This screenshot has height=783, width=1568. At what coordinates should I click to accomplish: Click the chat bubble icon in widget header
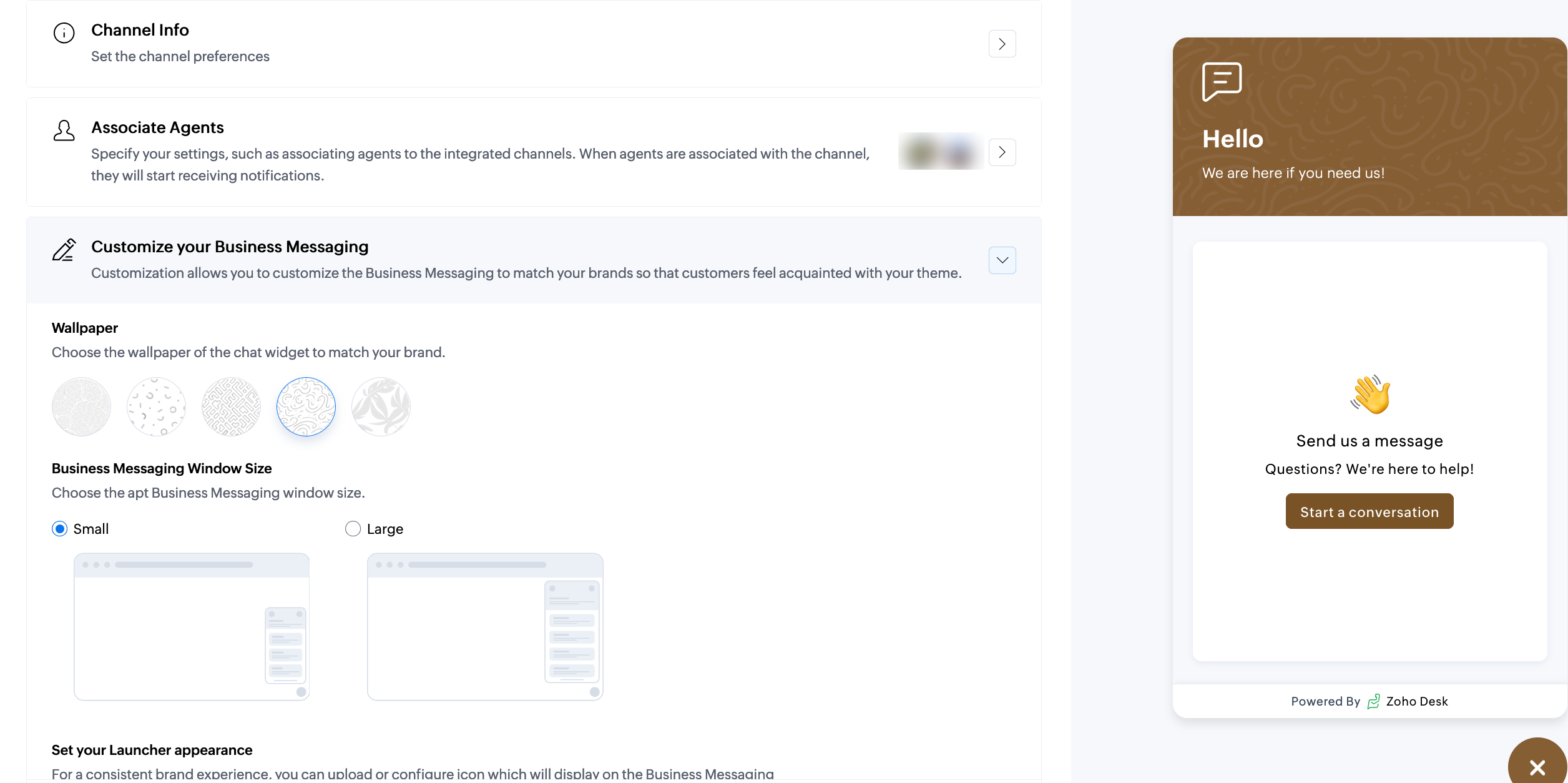click(1222, 81)
